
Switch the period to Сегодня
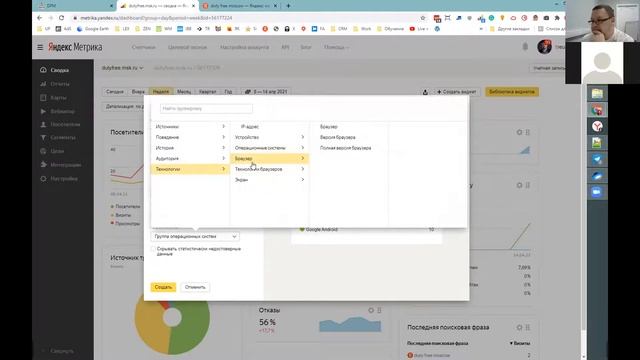(x=115, y=92)
